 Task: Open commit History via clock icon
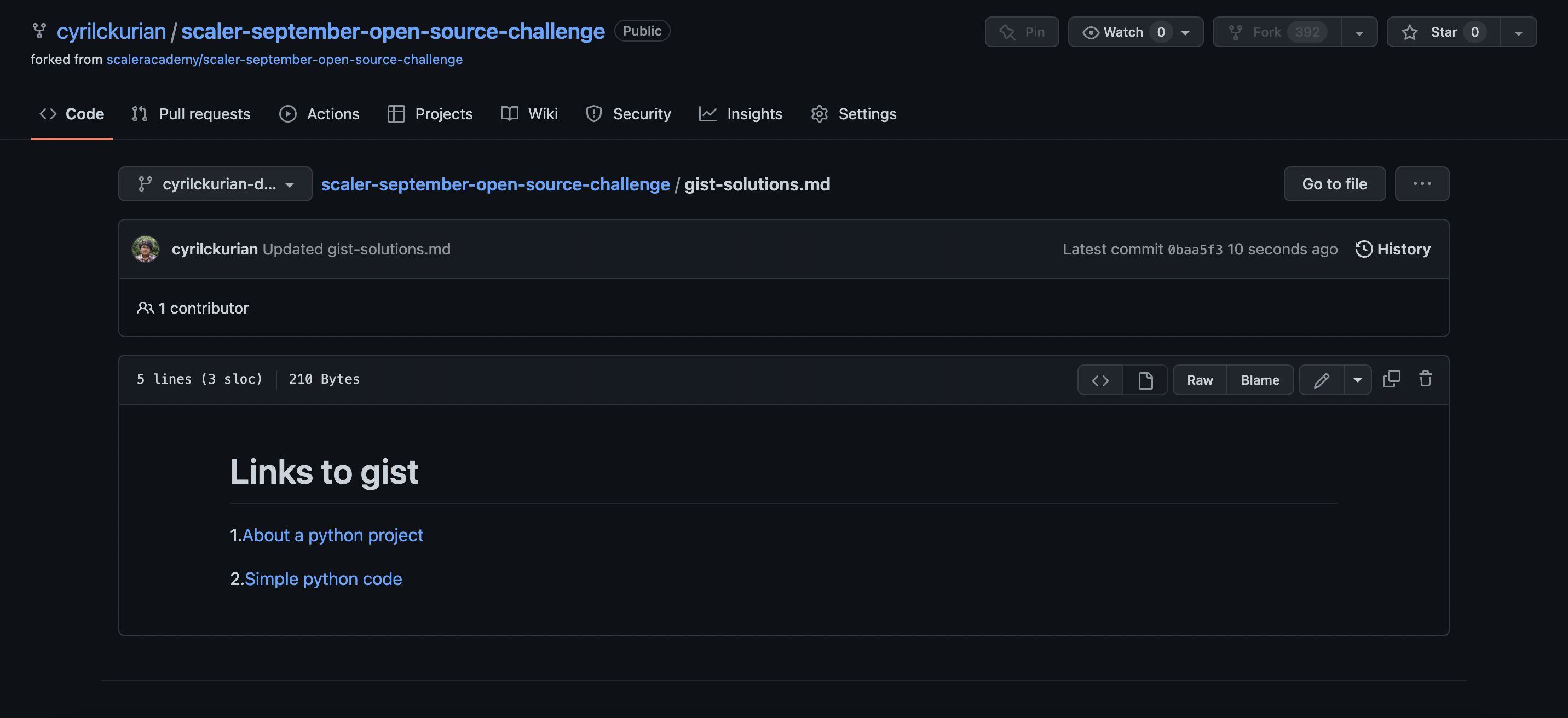pos(1393,249)
